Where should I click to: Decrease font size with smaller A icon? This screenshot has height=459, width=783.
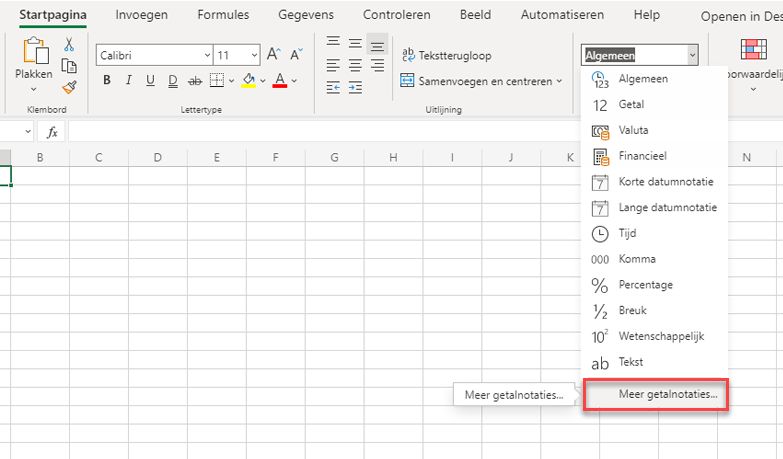296,54
